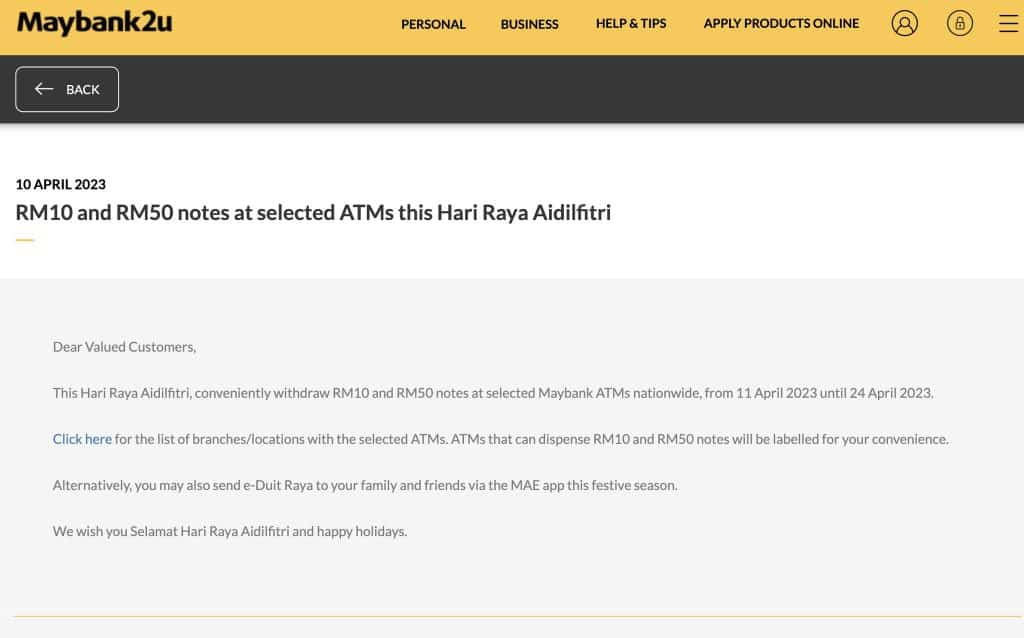Image resolution: width=1024 pixels, height=638 pixels.
Task: Open the hamburger menu icon
Action: click(1009, 24)
